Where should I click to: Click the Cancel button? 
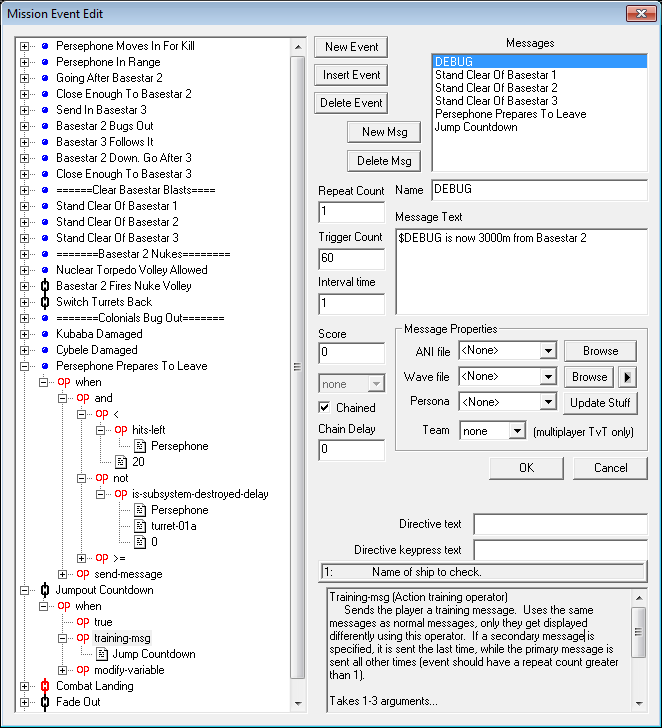[x=610, y=468]
